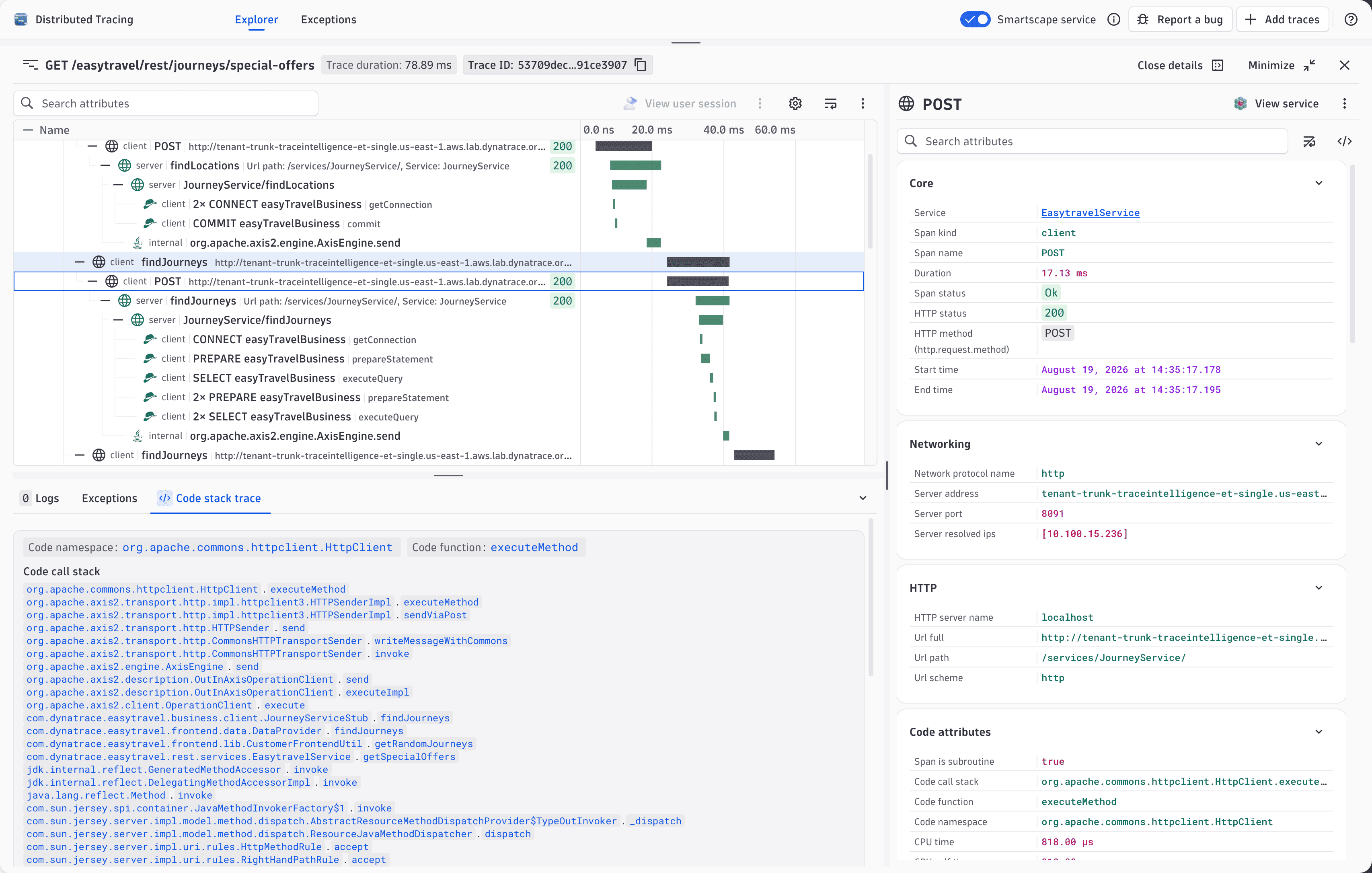Click globe icon of selected POST span

pyautogui.click(x=112, y=281)
